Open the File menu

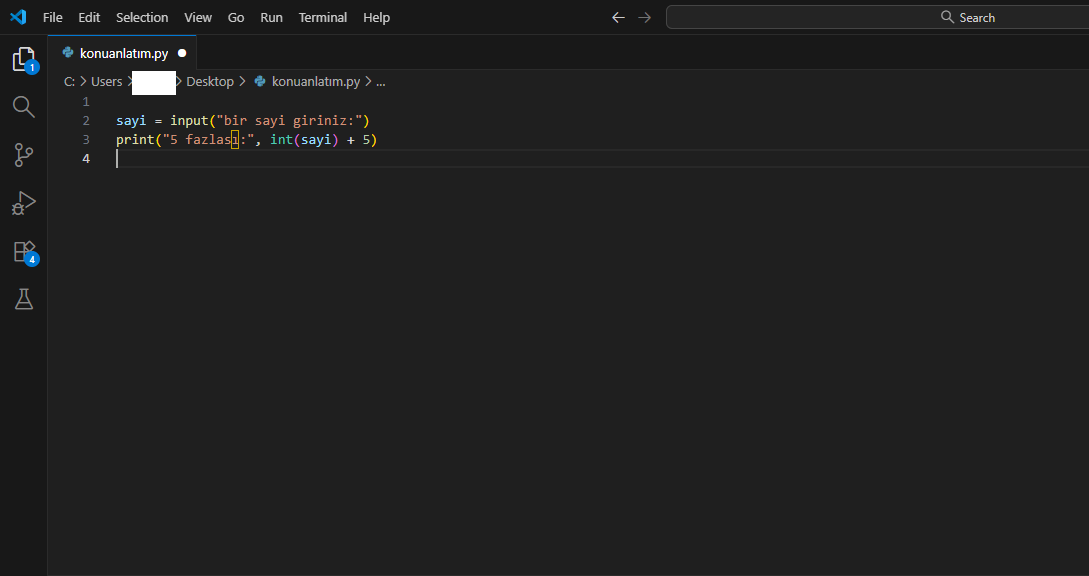52,17
